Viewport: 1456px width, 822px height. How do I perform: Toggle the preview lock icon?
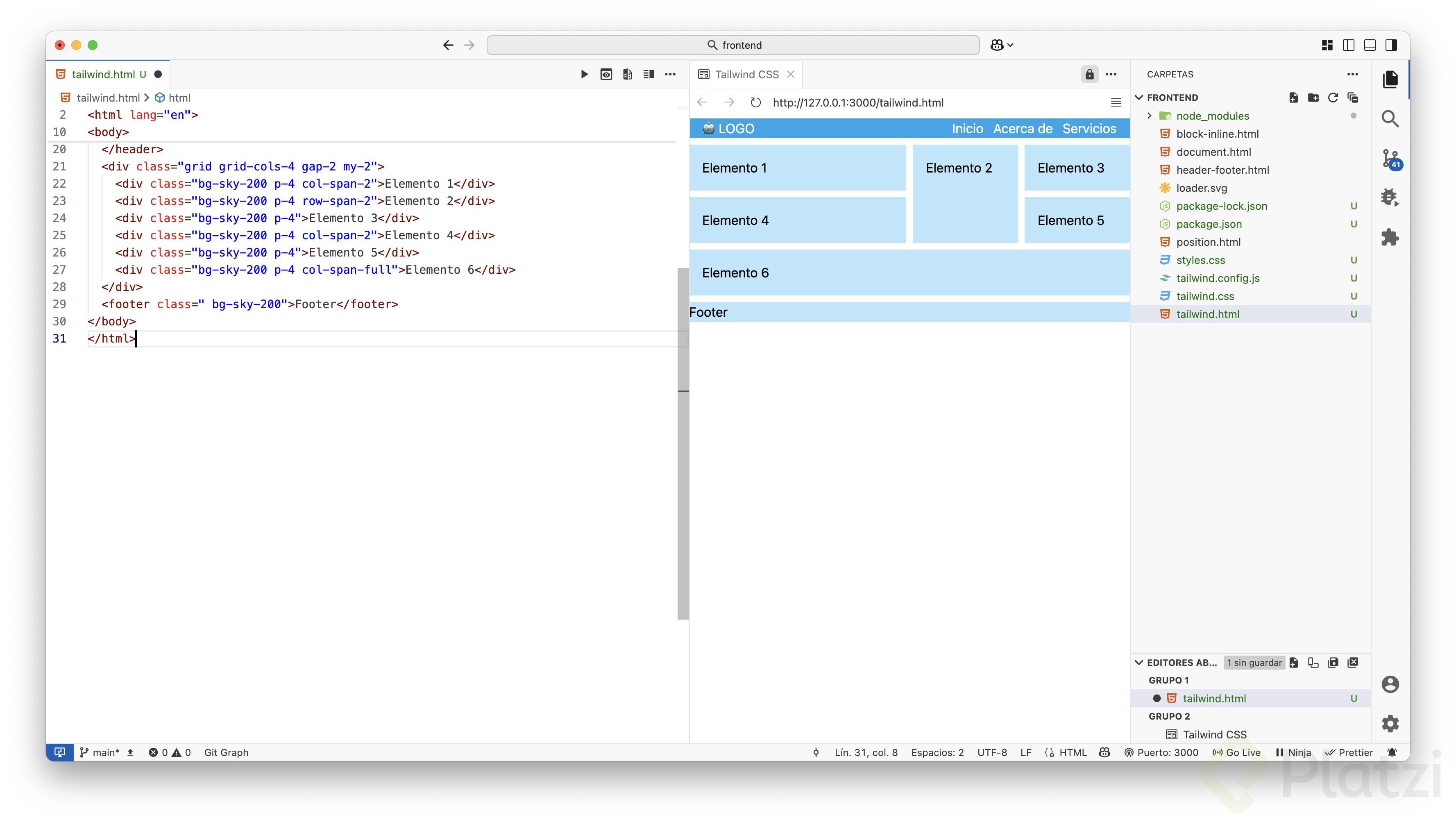coord(1089,74)
